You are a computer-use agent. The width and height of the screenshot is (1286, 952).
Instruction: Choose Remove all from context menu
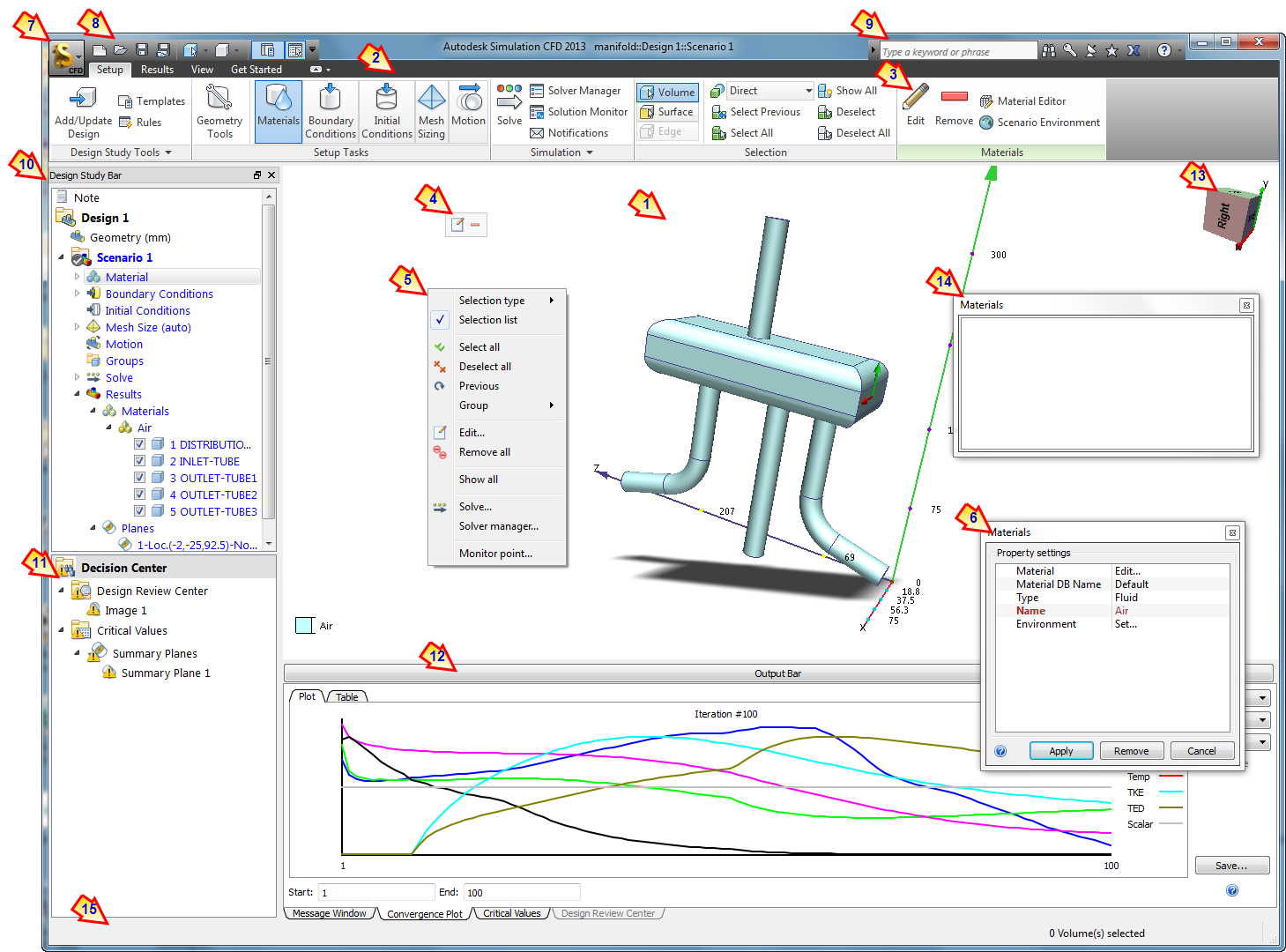tap(497, 452)
